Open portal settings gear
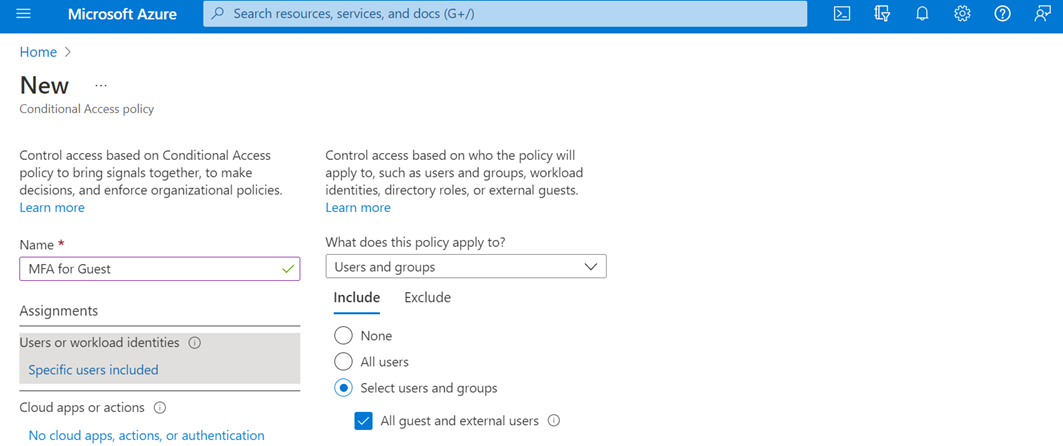This screenshot has height=446, width=1063. point(962,14)
